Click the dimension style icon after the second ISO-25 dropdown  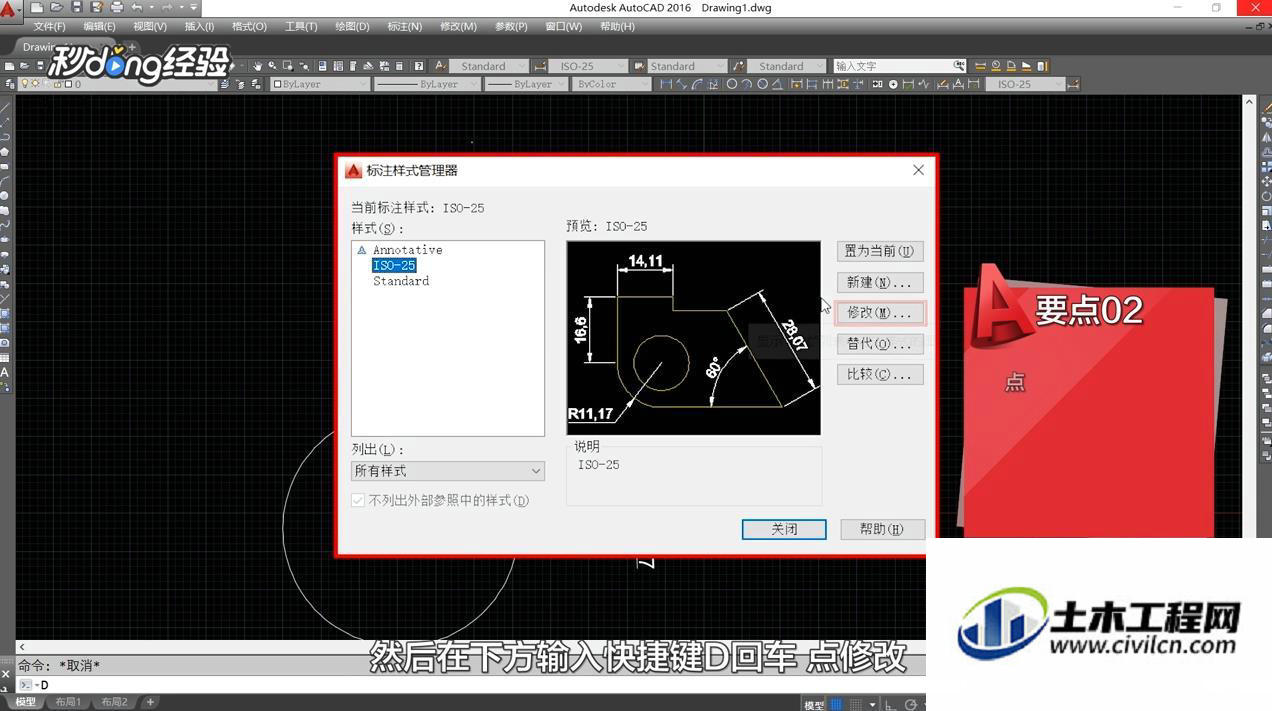coord(1074,84)
